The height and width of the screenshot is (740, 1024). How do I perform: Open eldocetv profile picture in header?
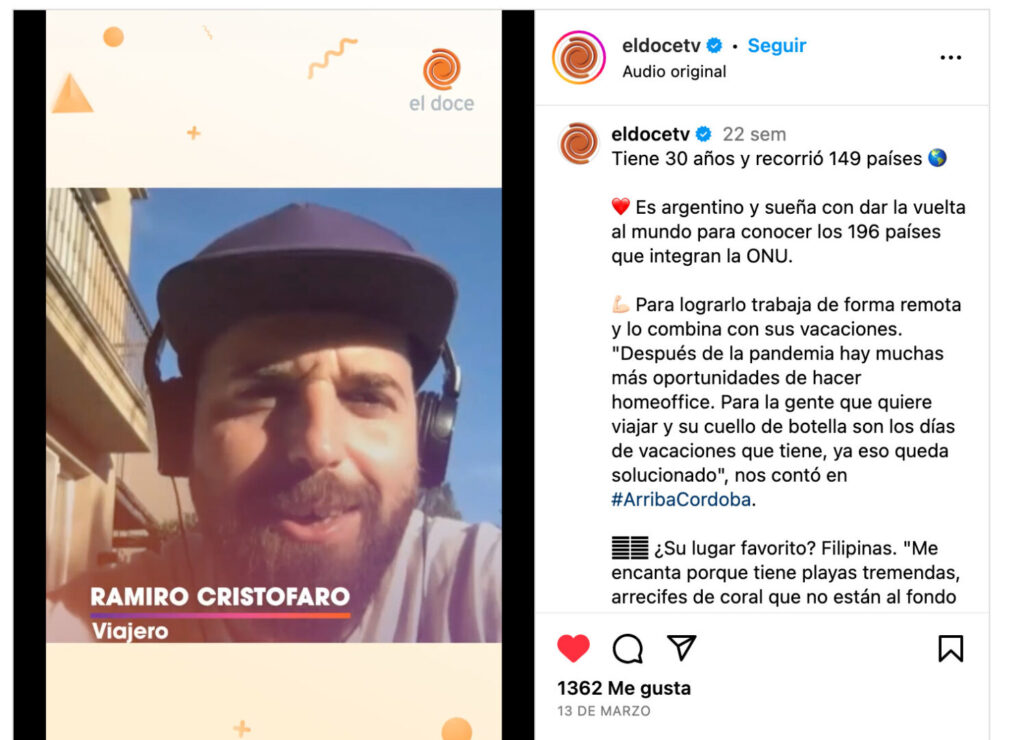tap(579, 57)
